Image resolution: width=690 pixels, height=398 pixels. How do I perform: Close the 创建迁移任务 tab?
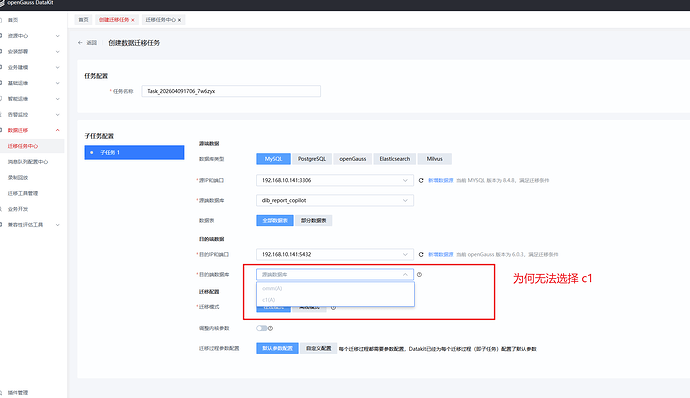point(133,20)
